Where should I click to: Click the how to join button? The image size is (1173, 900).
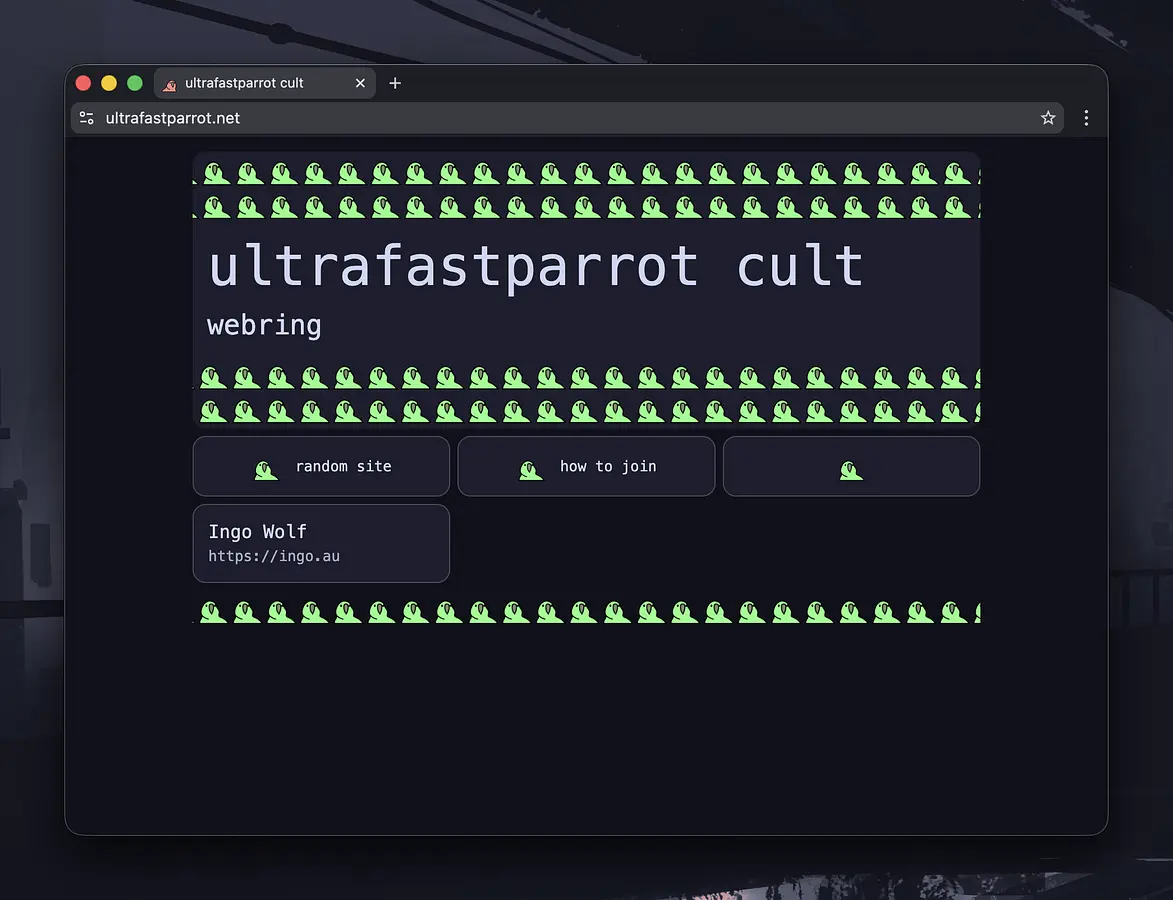point(586,466)
